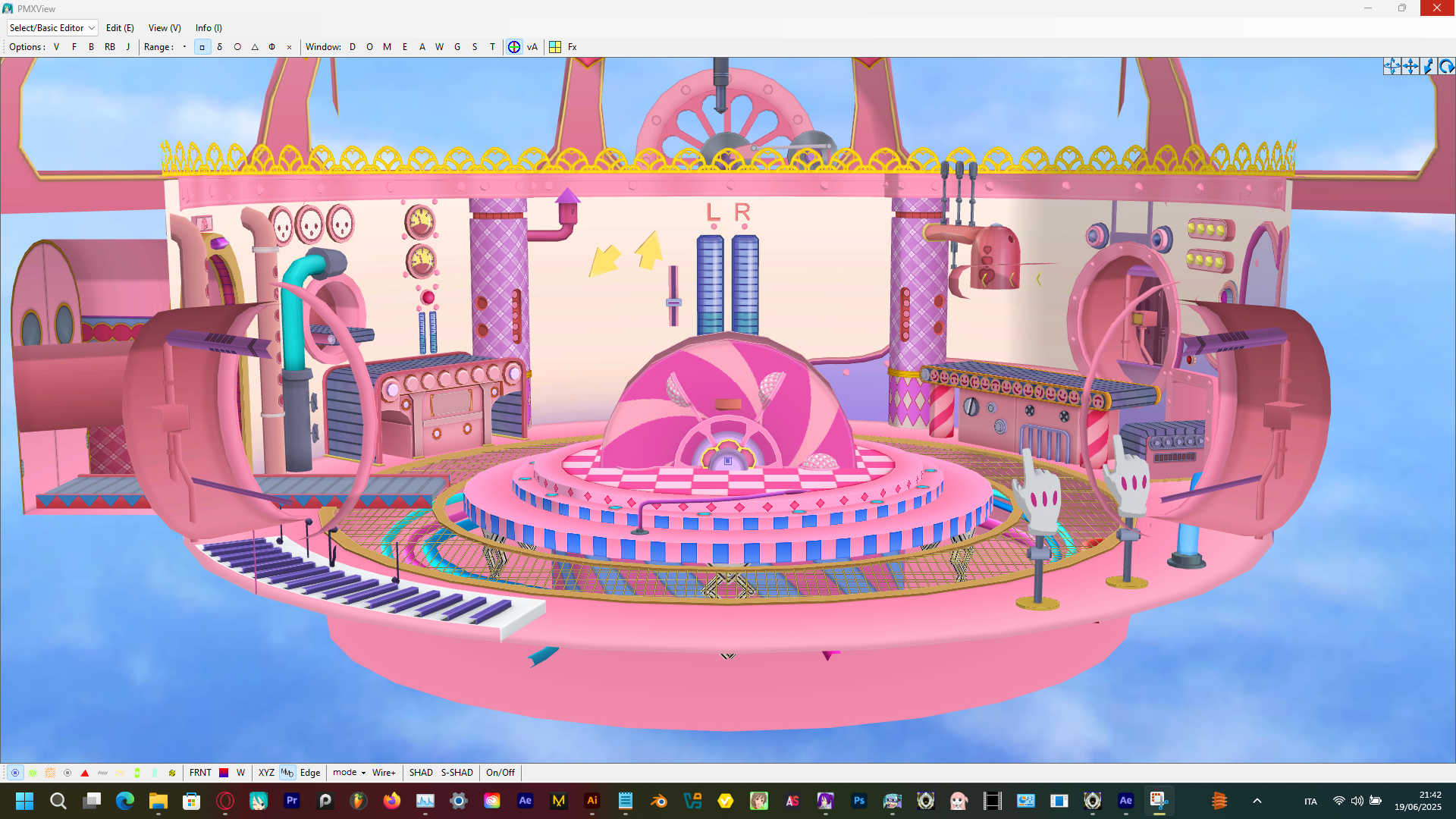The height and width of the screenshot is (819, 1456).
Task: Click the FRNT front face button
Action: 200,773
